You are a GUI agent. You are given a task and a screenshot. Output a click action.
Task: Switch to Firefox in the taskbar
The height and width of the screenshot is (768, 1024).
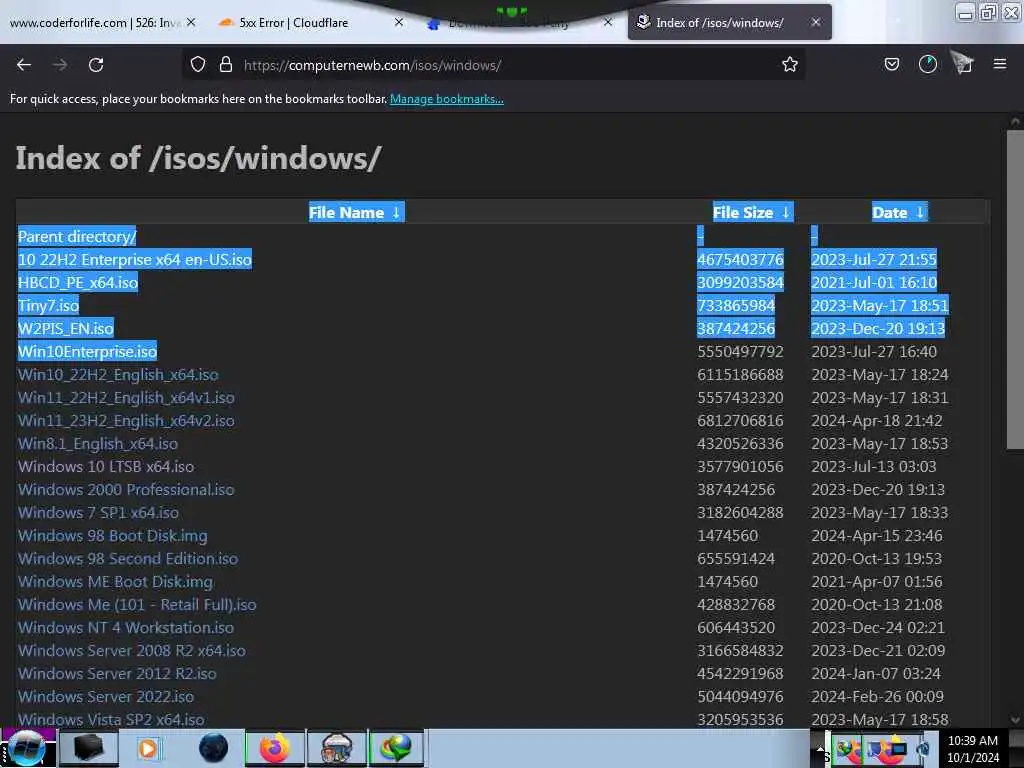pos(275,748)
